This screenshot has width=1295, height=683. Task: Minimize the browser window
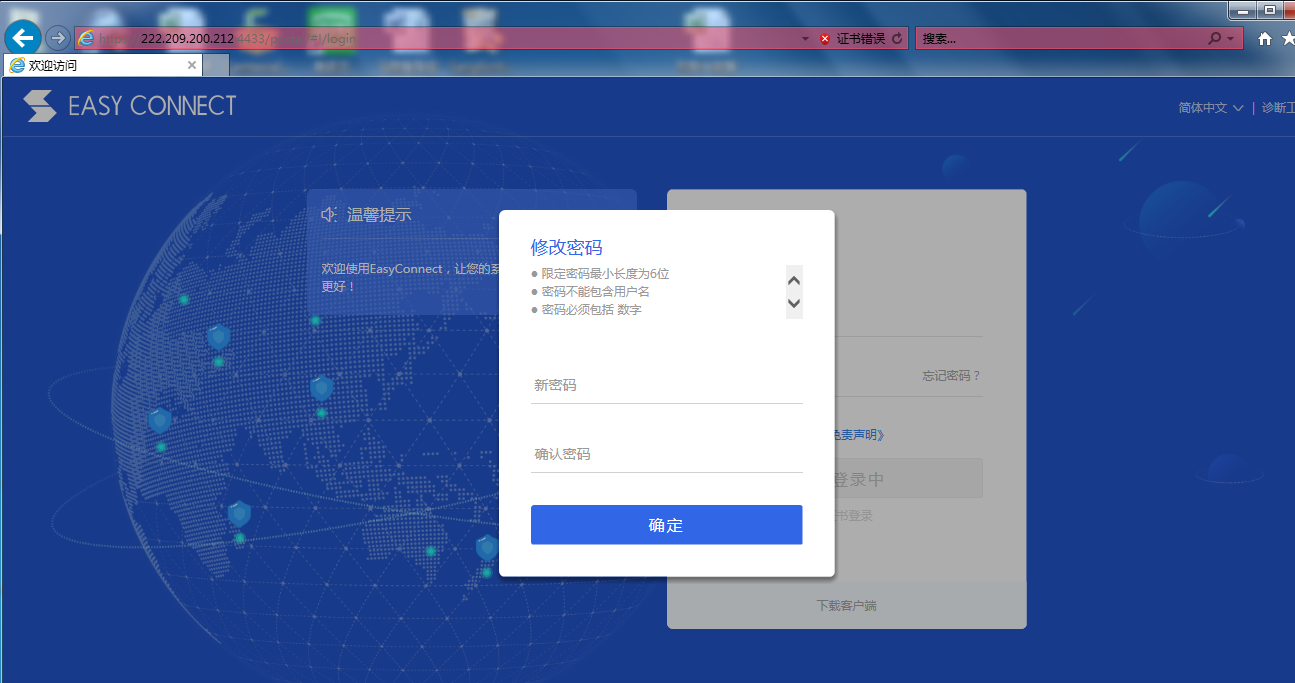(x=1243, y=10)
